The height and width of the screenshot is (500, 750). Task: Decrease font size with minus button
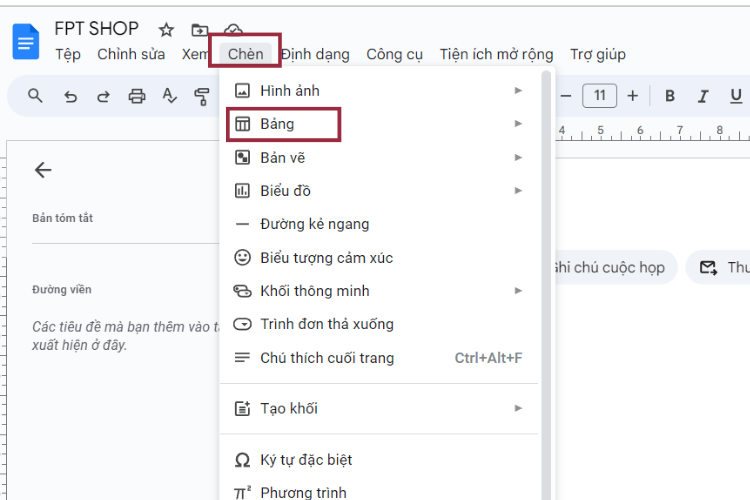pos(566,96)
